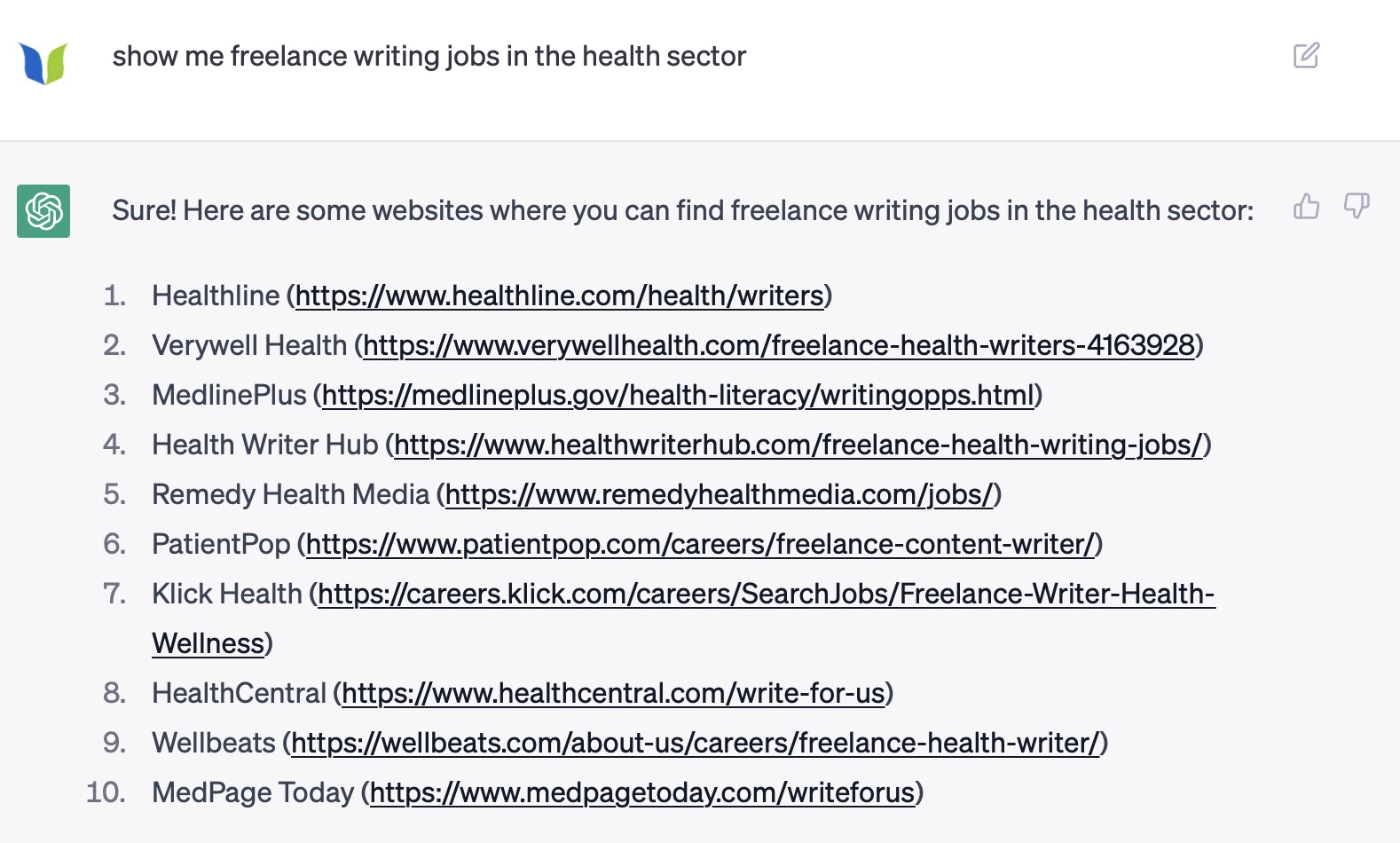This screenshot has height=843, width=1400.
Task: Click the "Wellness" wrapped link text
Action: 208,643
